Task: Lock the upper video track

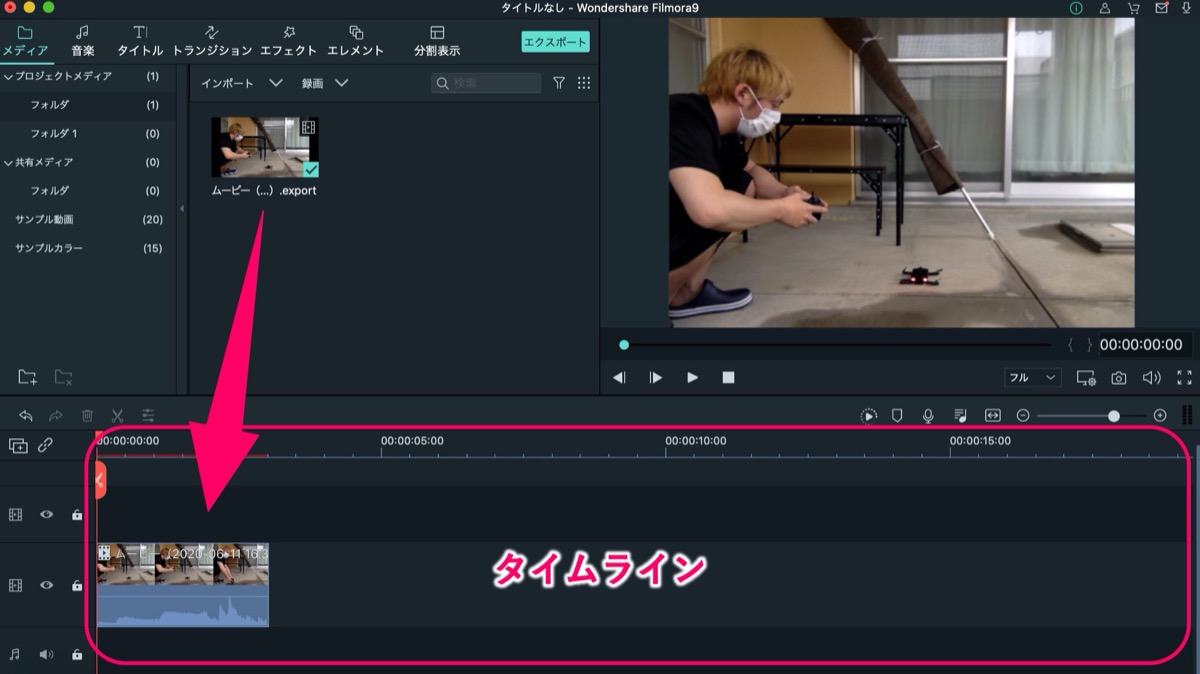Action: point(77,515)
